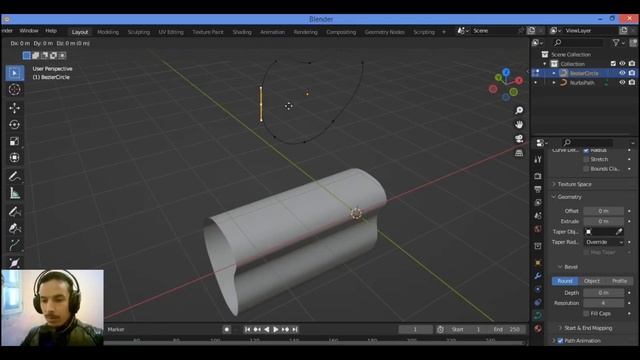640x360 pixels.
Task: Select the Transform tool
Action: [15, 158]
